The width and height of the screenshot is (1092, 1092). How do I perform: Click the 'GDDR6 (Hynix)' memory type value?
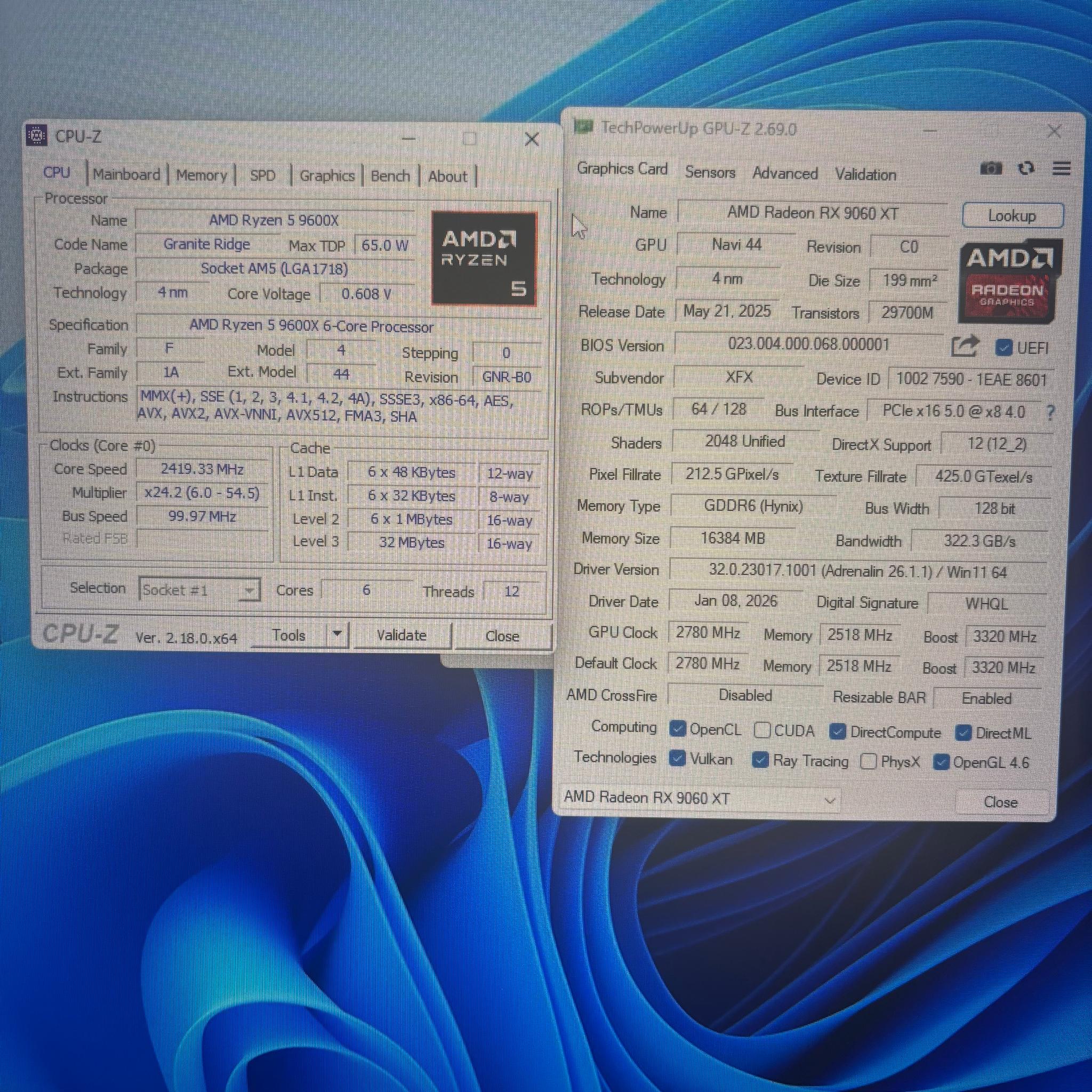(753, 506)
